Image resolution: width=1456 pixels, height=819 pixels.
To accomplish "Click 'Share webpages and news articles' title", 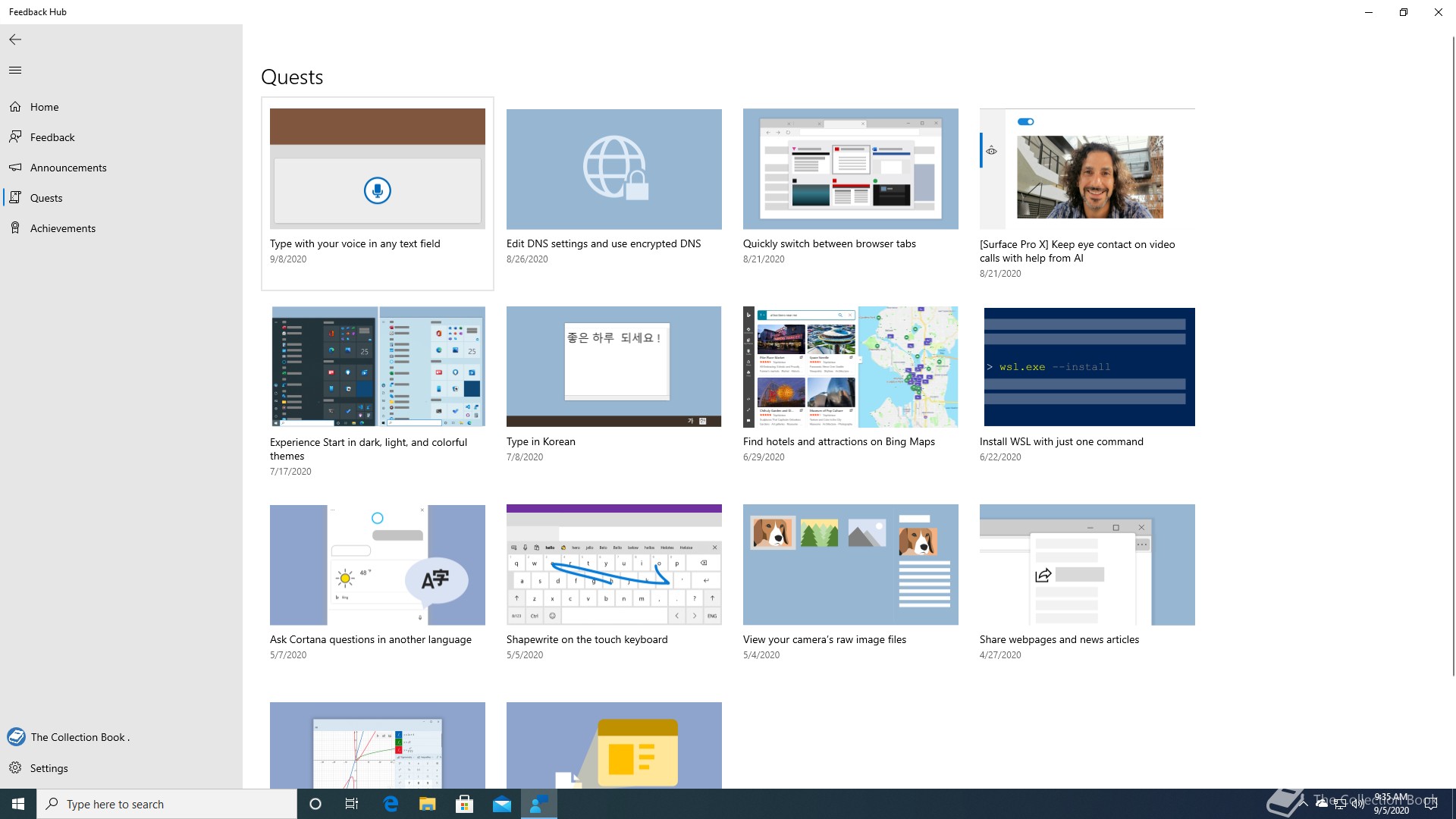I will pos(1059,639).
